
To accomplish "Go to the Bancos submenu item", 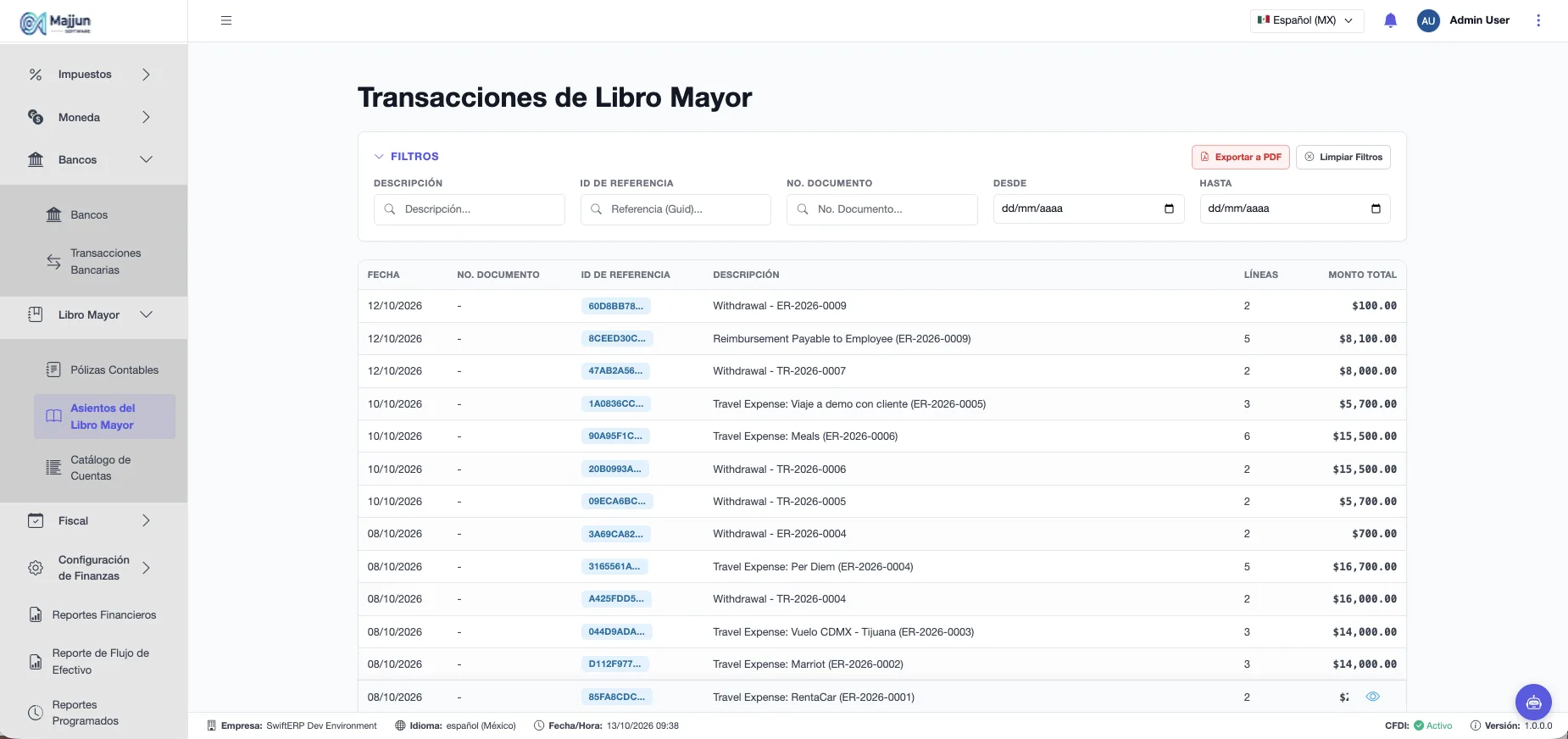I will click(105, 215).
